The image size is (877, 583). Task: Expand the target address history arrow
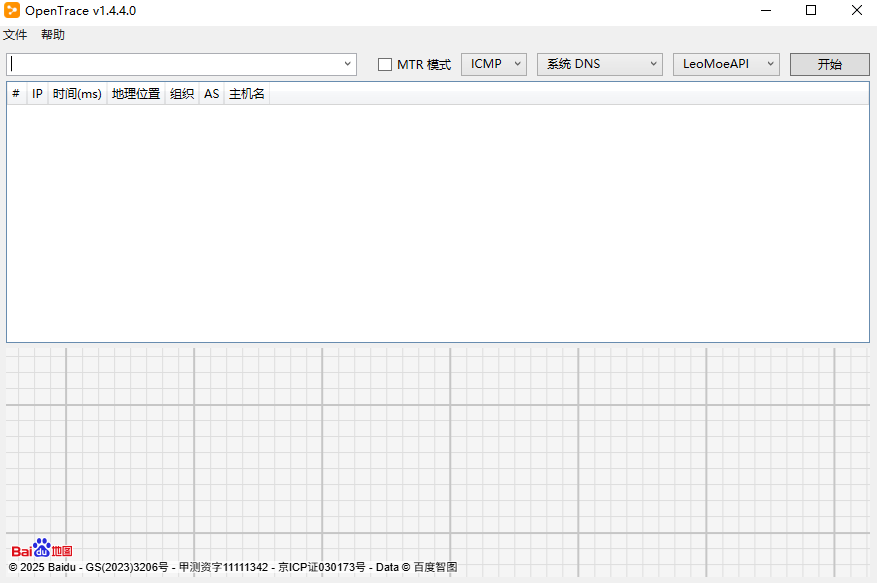pyautogui.click(x=348, y=64)
